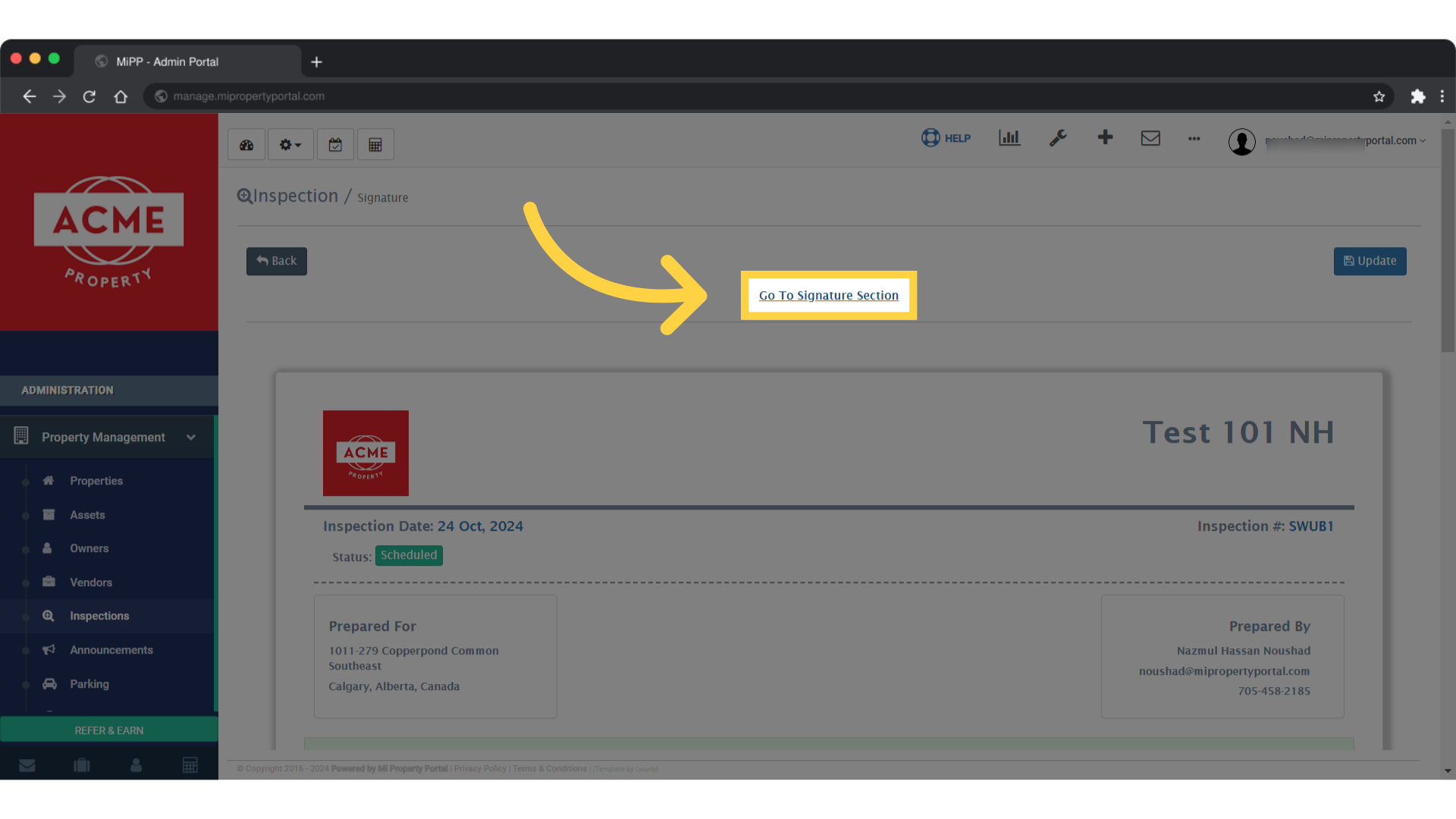Open Announcements from the sidebar
1456x819 pixels.
pyautogui.click(x=111, y=650)
